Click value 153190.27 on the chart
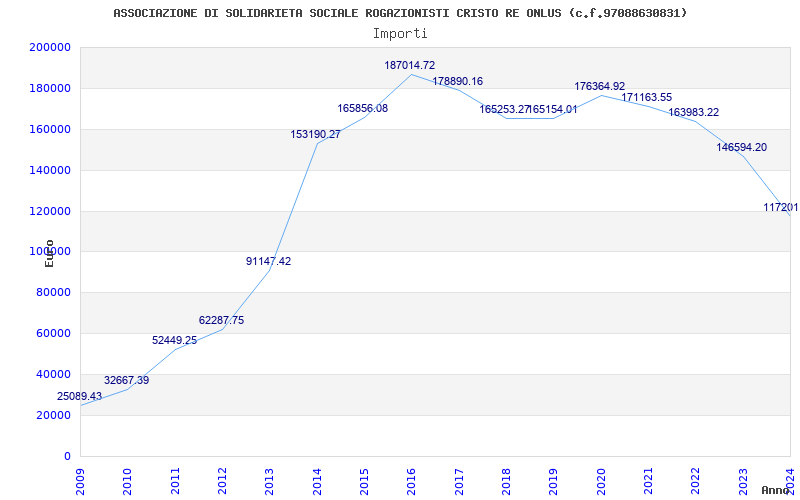The width and height of the screenshot is (800, 500). coord(315,134)
